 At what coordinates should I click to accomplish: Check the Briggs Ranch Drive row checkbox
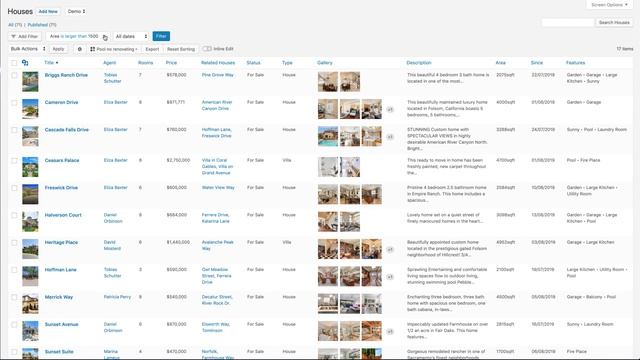[14, 75]
